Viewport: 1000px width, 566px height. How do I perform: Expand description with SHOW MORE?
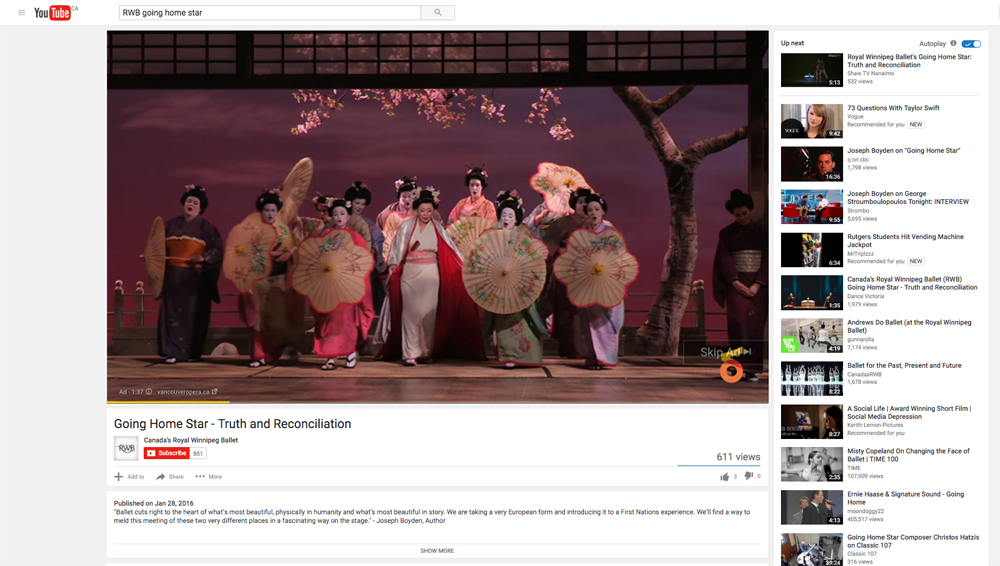tap(437, 551)
